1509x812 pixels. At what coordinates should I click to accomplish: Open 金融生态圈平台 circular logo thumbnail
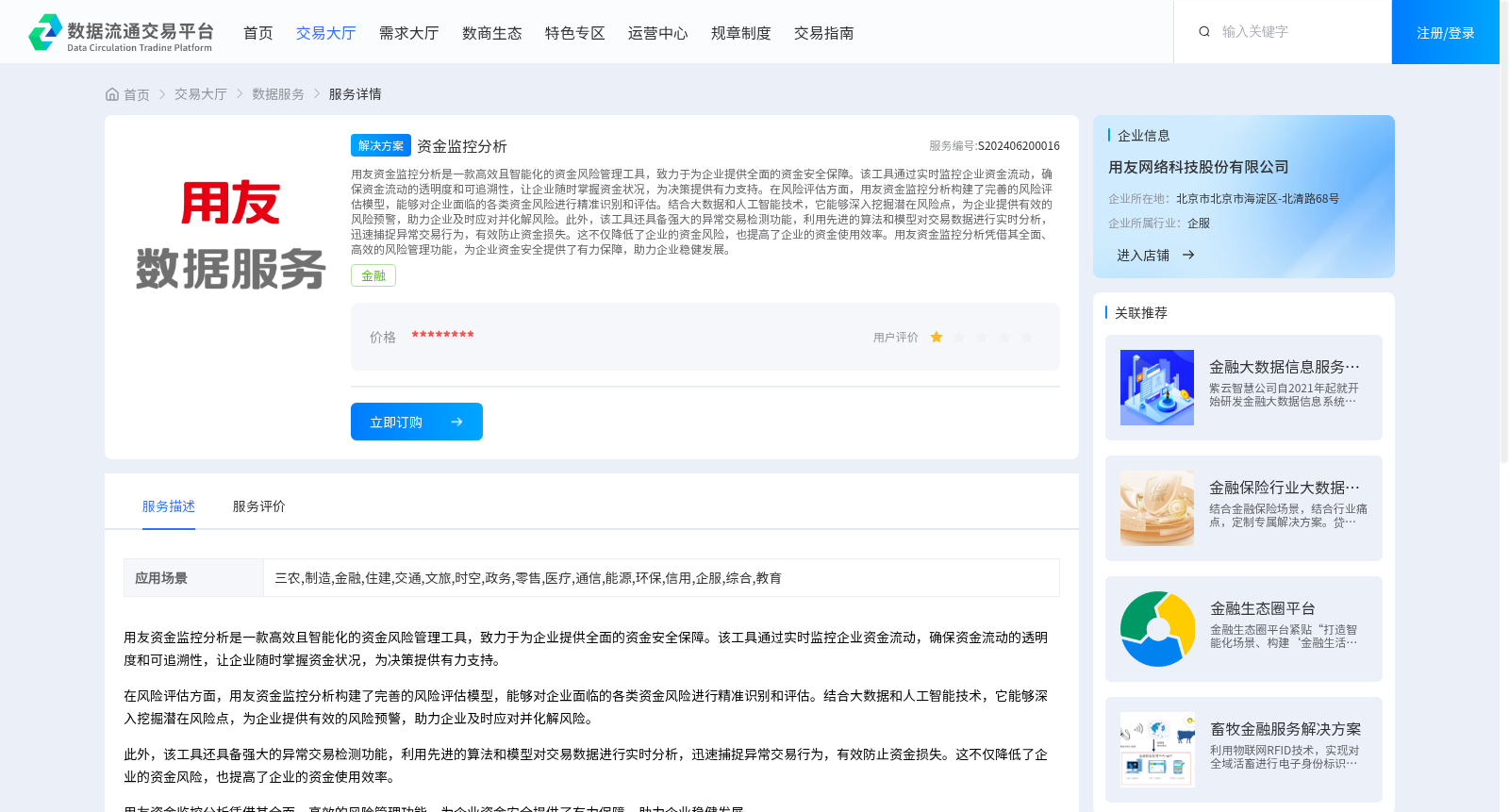1158,629
